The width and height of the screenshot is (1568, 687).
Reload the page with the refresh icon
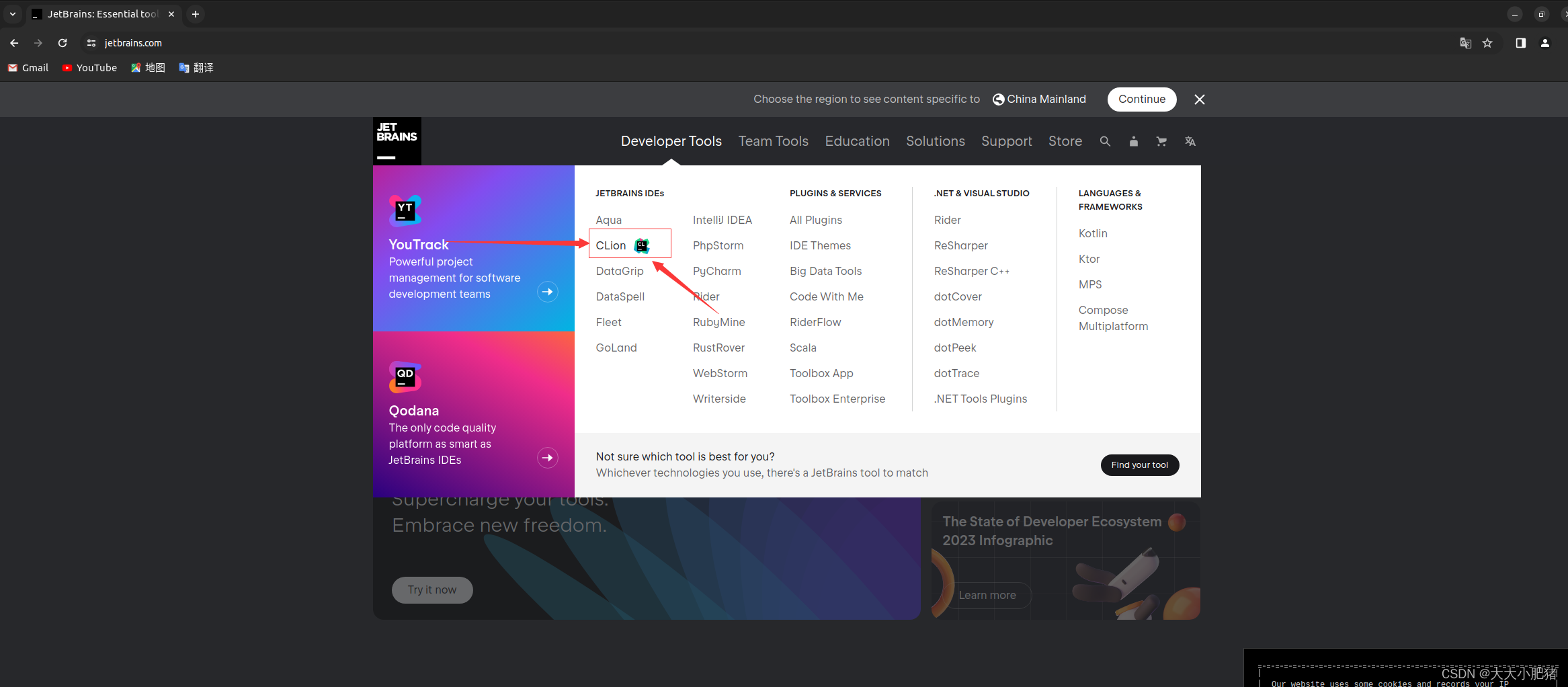(63, 43)
